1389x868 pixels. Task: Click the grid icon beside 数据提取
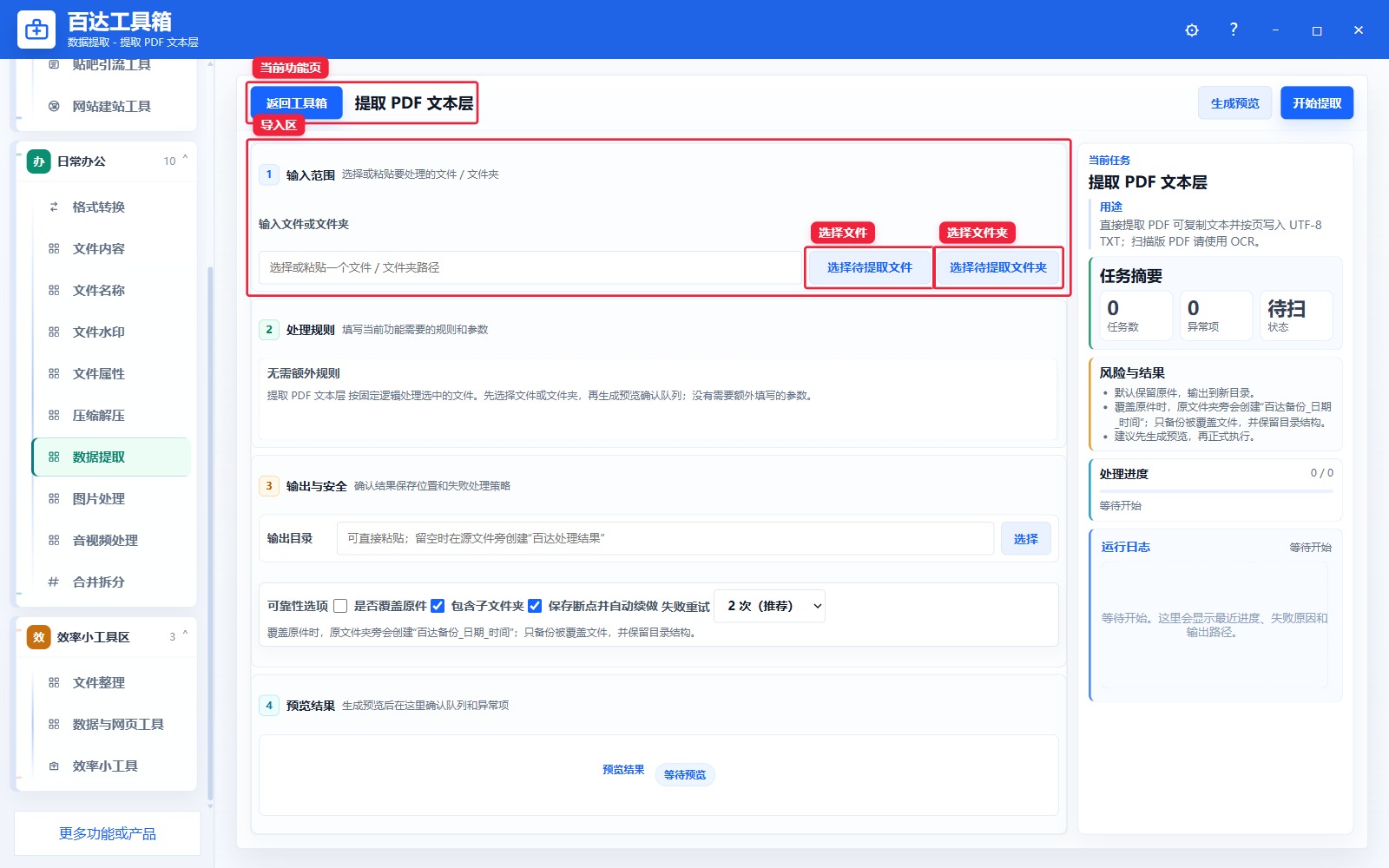54,457
